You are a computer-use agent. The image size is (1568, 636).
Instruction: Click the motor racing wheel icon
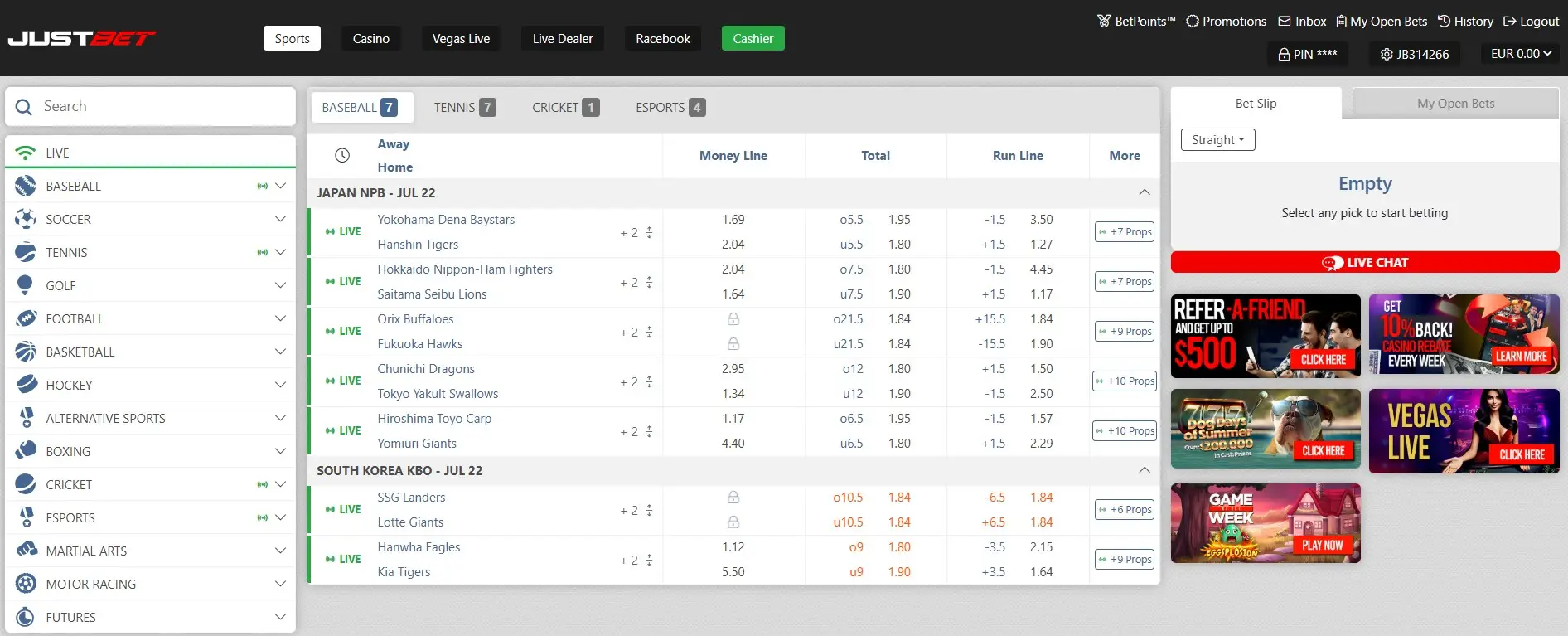(x=26, y=584)
